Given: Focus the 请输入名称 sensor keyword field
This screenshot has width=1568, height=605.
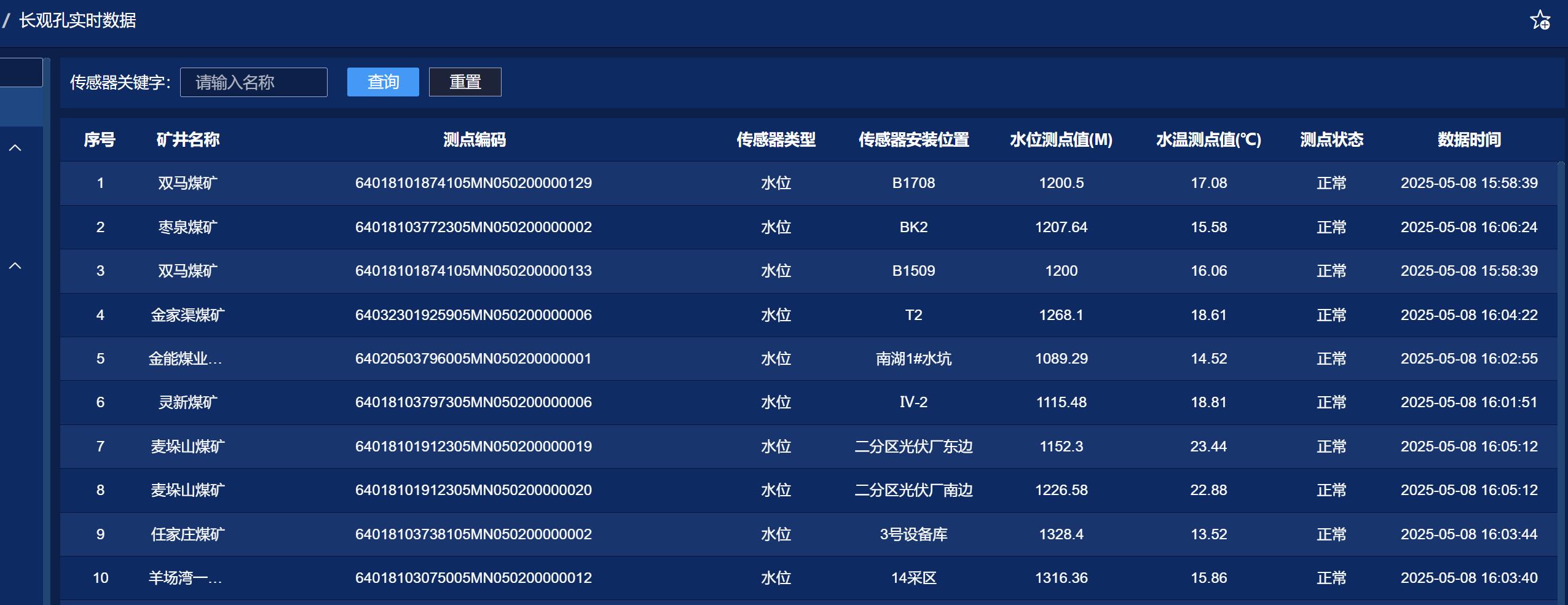Looking at the screenshot, I should pos(253,82).
